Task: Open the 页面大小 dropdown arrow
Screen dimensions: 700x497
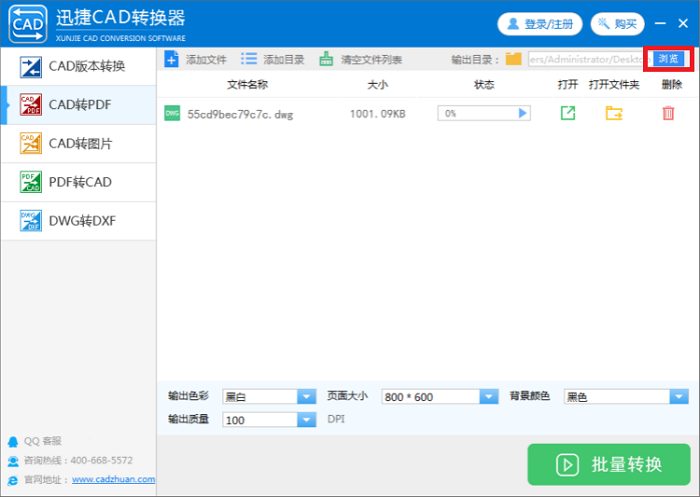Action: (489, 397)
